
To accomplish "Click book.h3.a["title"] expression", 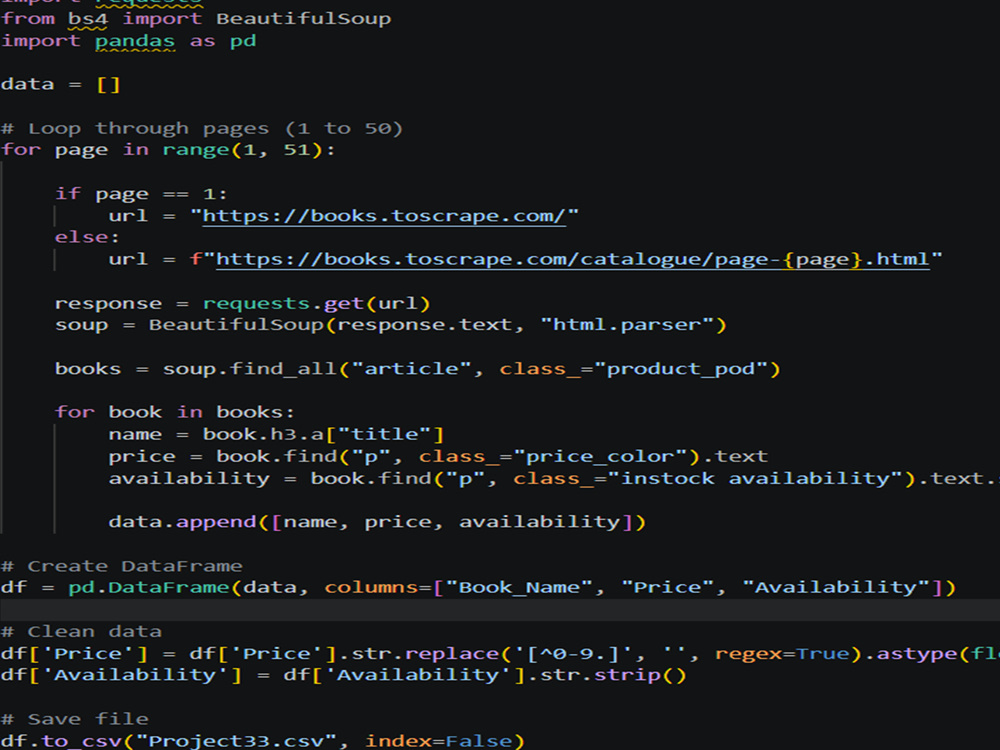I will pos(323,434).
